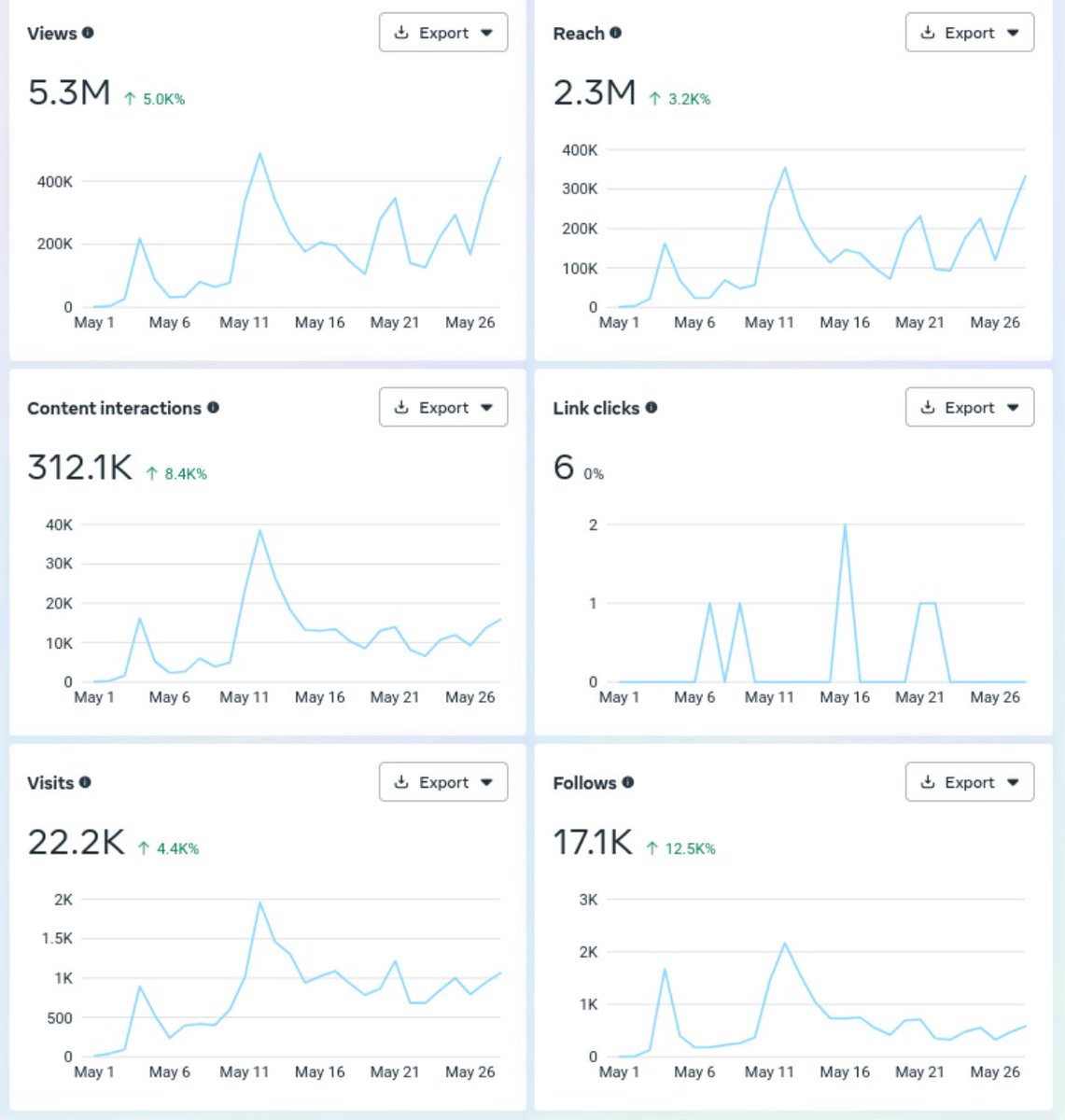Viewport: 1065px width, 1120px height.
Task: Click the Visits card title
Action: click(x=50, y=783)
